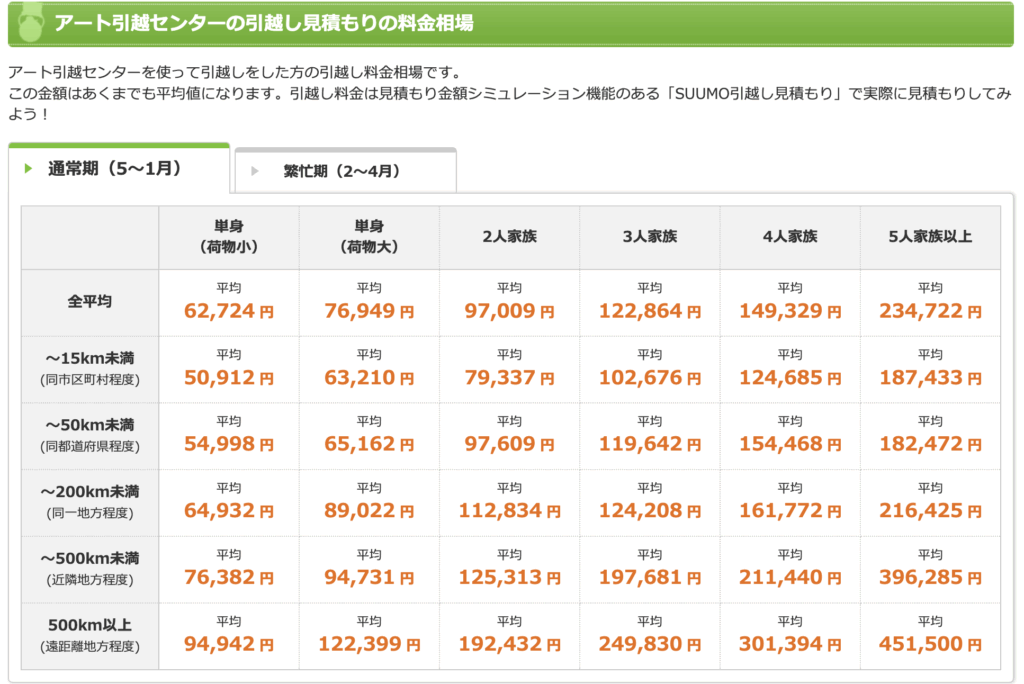Screen dimensions: 1024x684
Task: Select the 97,009円 2人家族 average
Action: (509, 311)
